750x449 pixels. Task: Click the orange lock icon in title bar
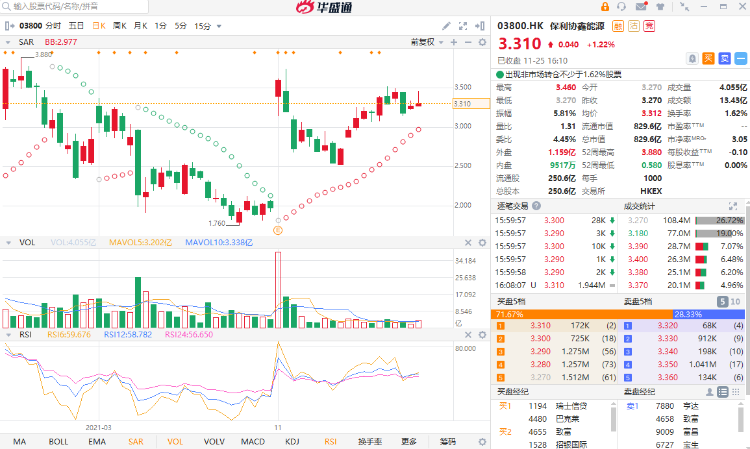point(605,7)
